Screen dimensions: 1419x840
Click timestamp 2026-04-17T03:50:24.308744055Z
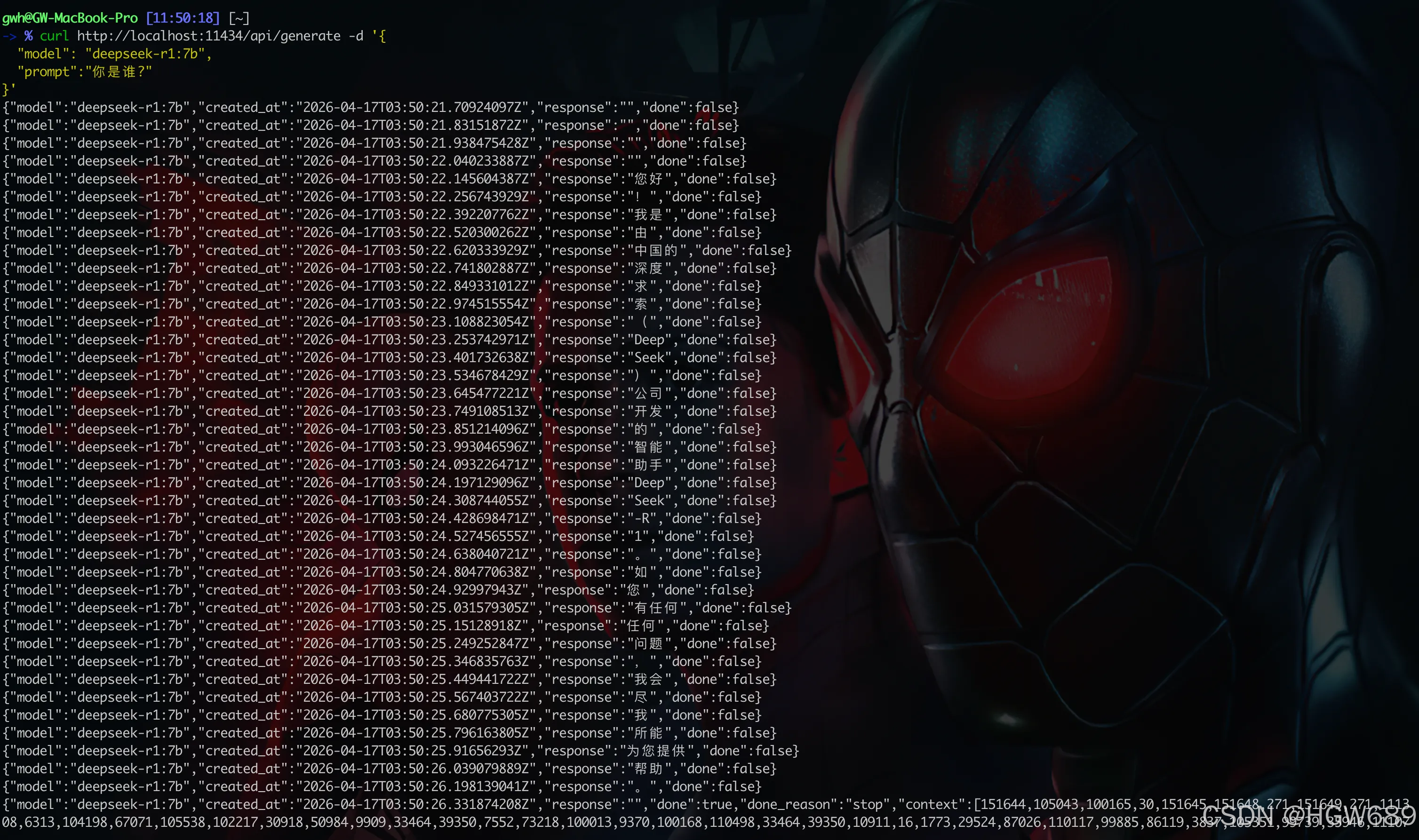pos(415,501)
